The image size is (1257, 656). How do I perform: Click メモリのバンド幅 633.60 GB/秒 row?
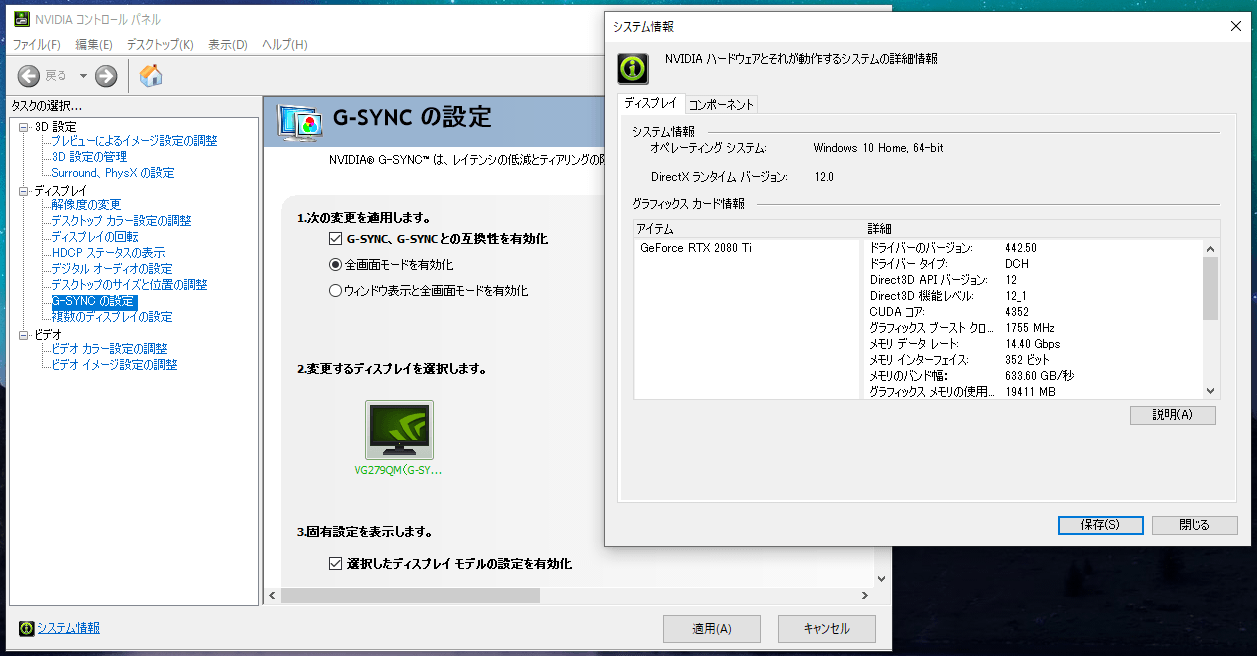point(1033,376)
